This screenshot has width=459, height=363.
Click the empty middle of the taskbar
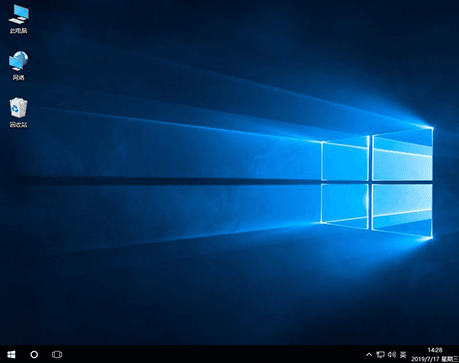click(x=213, y=354)
